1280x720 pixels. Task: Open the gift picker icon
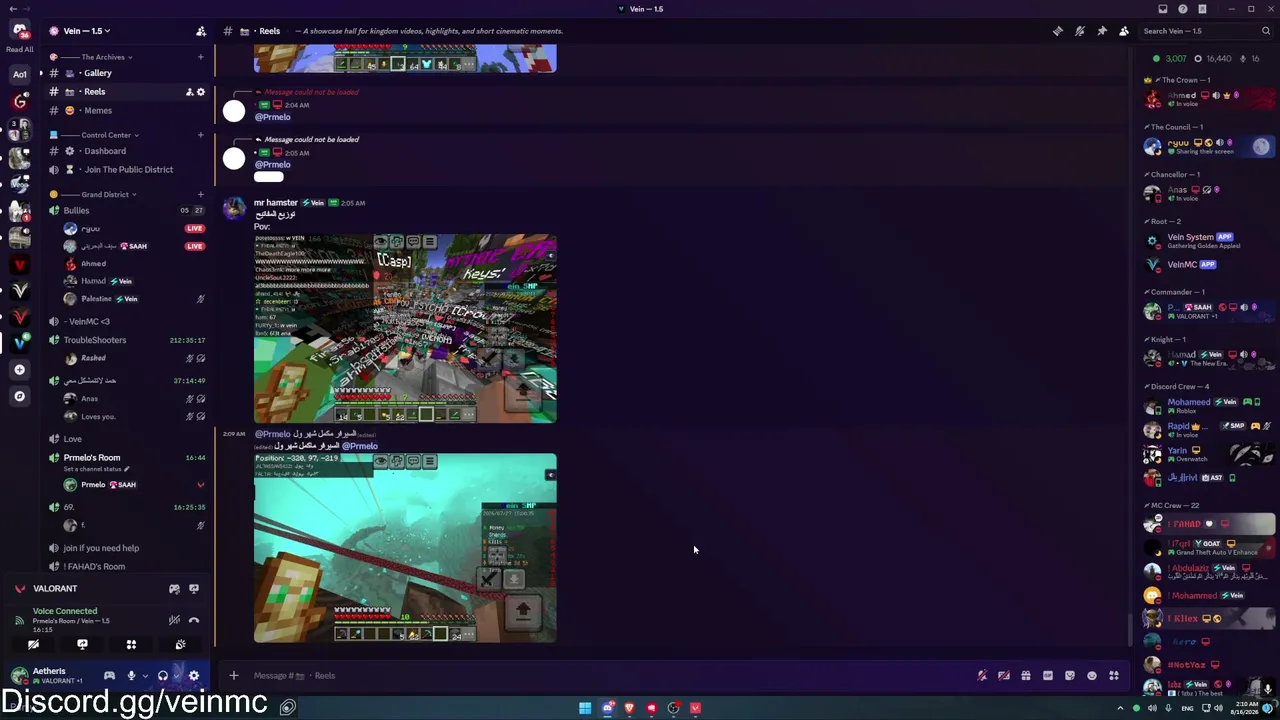coord(1026,676)
